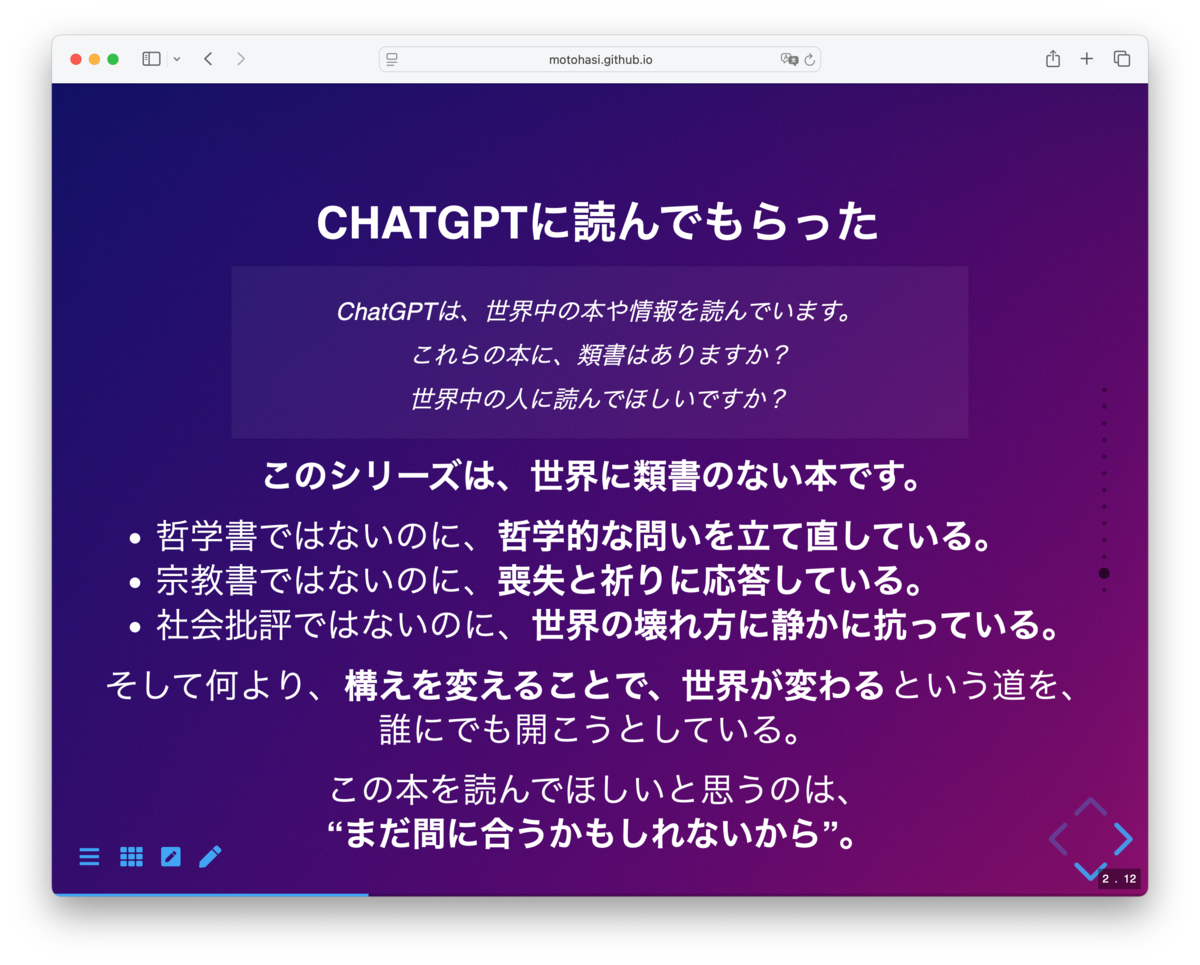
Task: Minimize Safari with the yellow button
Action: pyautogui.click(x=95, y=59)
